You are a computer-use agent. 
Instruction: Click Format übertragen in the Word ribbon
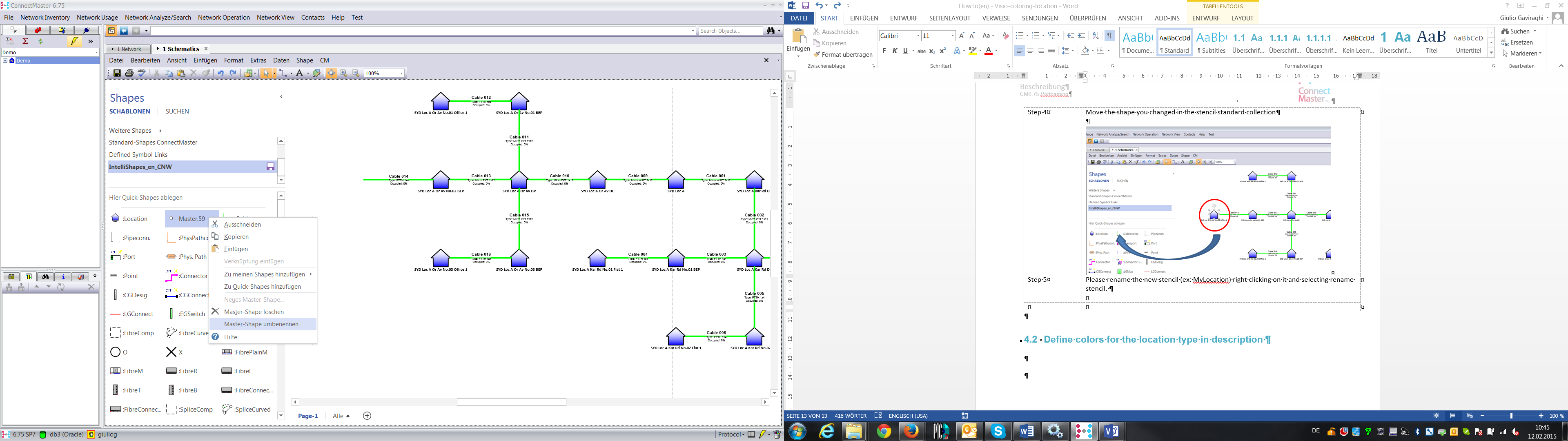click(843, 55)
